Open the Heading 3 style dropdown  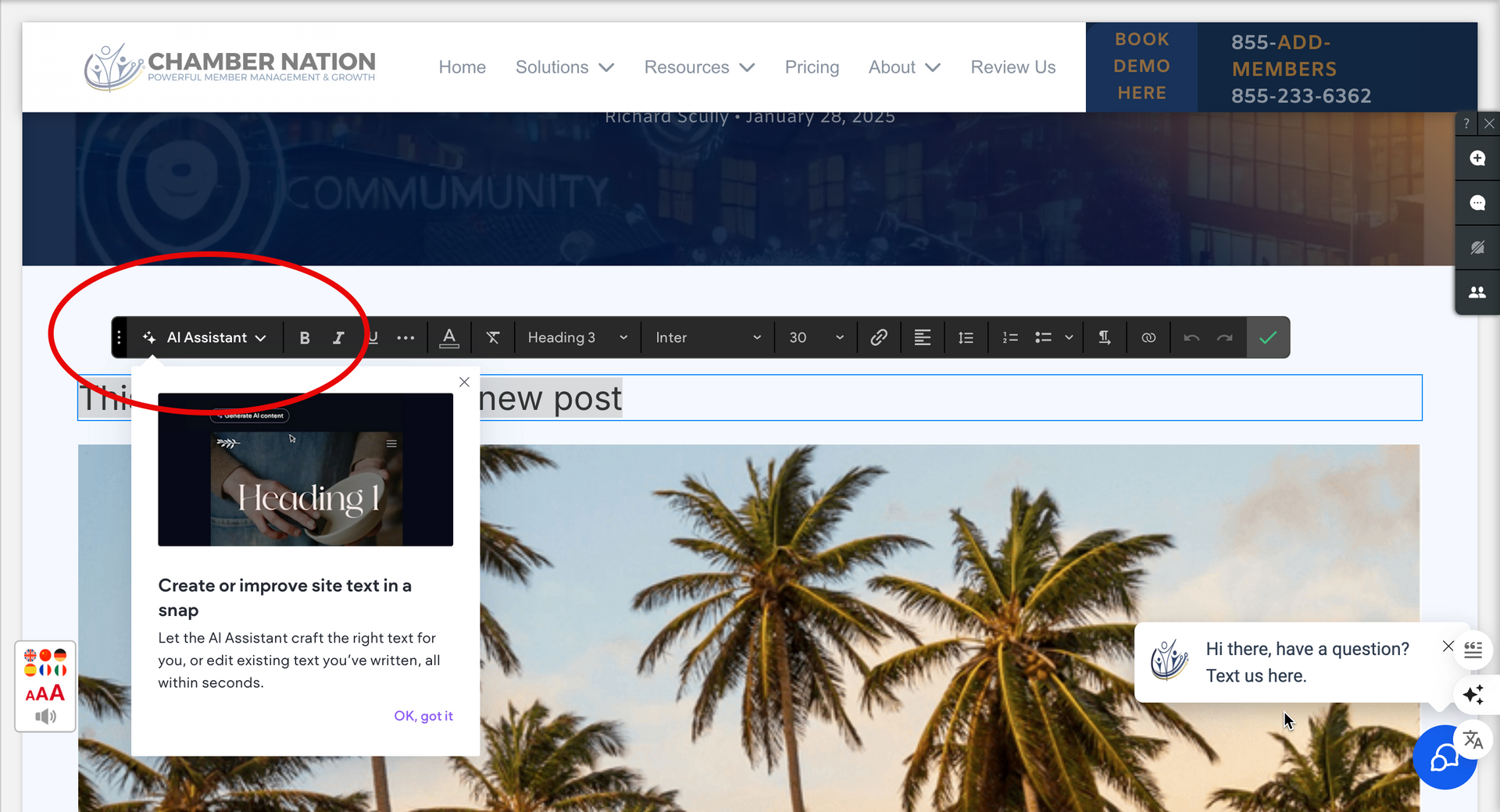[577, 337]
